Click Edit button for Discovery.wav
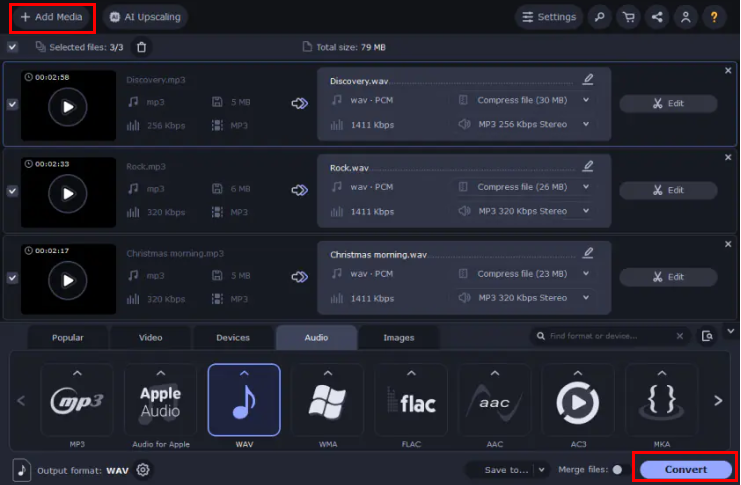This screenshot has width=741, height=485. [x=668, y=104]
